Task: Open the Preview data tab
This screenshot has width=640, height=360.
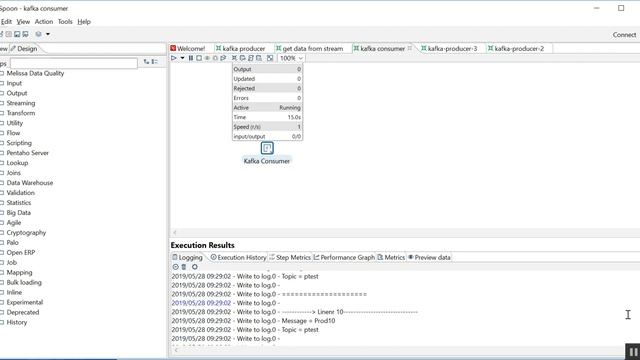Action: pos(429,257)
